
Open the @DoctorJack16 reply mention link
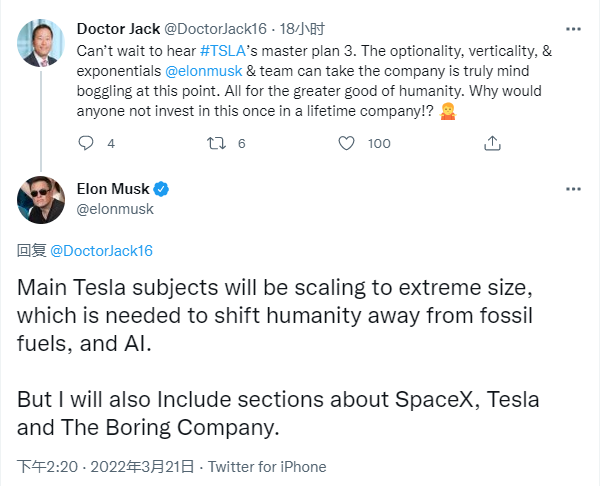coord(101,250)
